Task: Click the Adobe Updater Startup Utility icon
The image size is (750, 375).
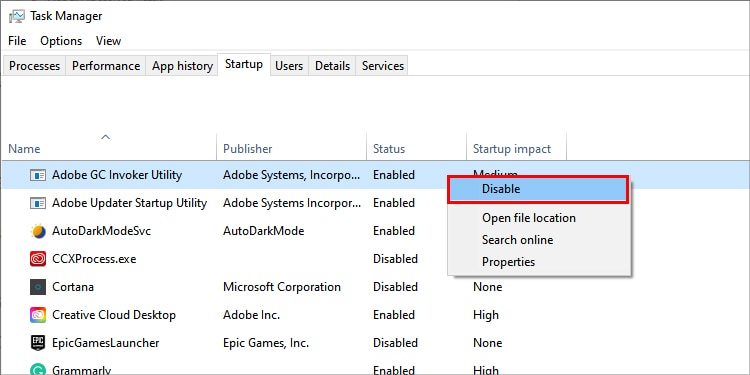Action: pos(38,203)
